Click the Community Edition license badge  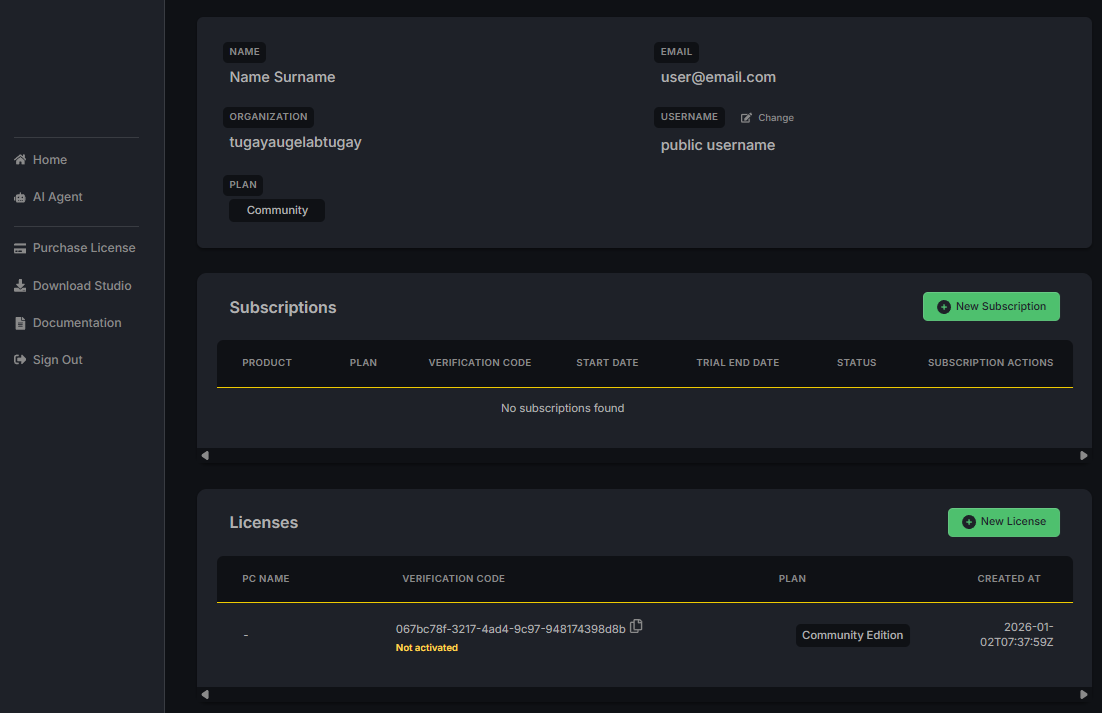tap(852, 635)
